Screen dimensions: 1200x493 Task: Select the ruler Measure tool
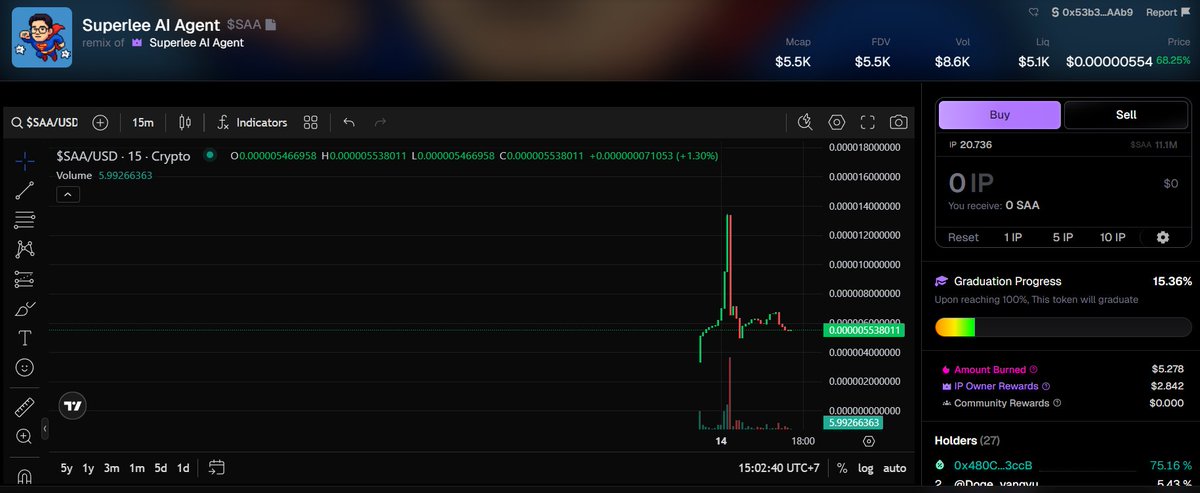coord(25,406)
